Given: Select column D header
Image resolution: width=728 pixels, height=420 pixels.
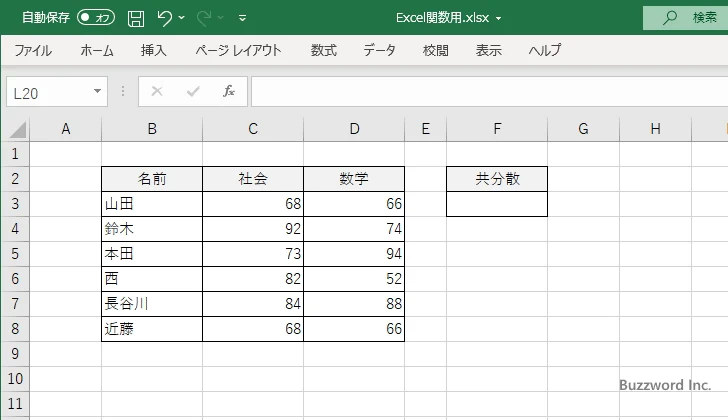Looking at the screenshot, I should pos(354,129).
